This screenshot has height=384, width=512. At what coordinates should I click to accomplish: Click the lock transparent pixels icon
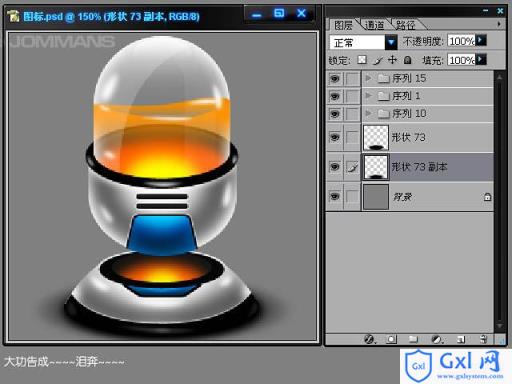click(362, 60)
